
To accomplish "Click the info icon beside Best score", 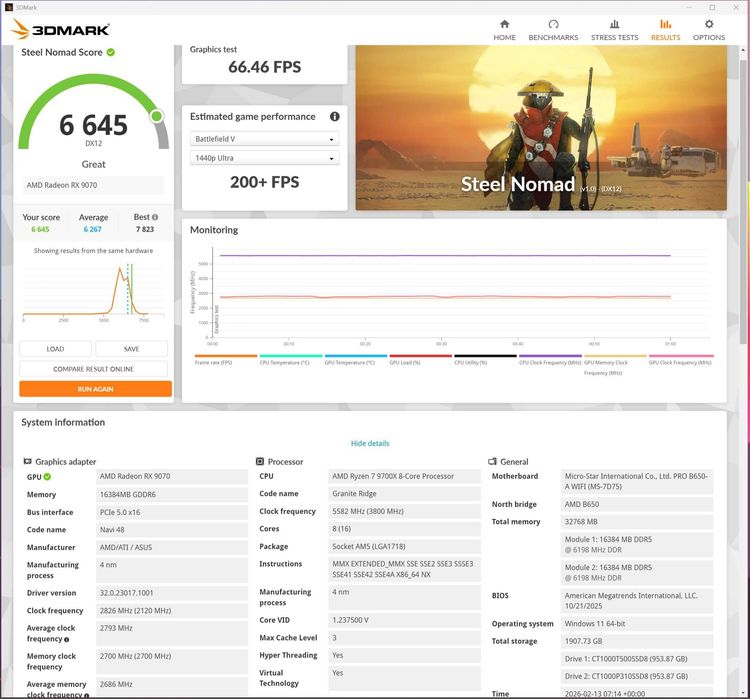I will [x=154, y=217].
